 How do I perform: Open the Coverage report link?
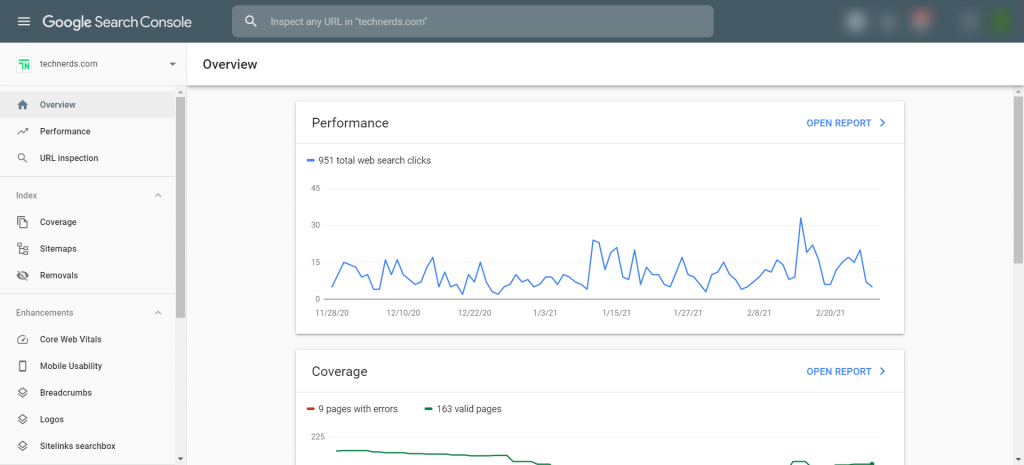click(846, 372)
